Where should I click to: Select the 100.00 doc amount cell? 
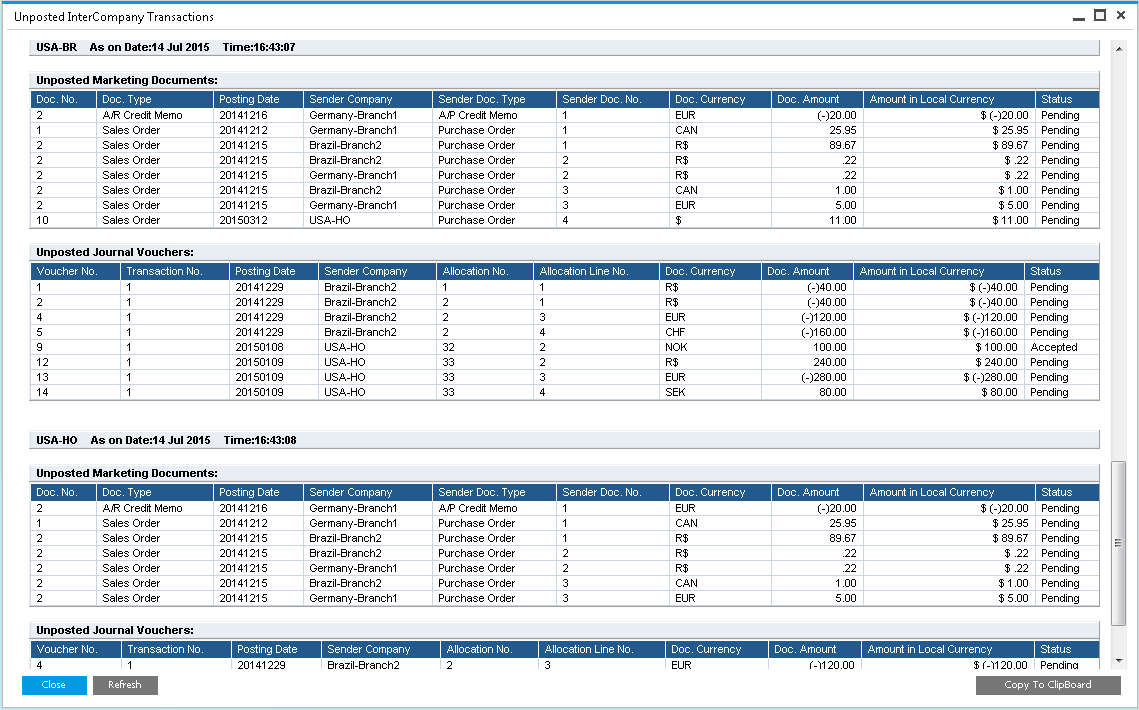tap(807, 347)
